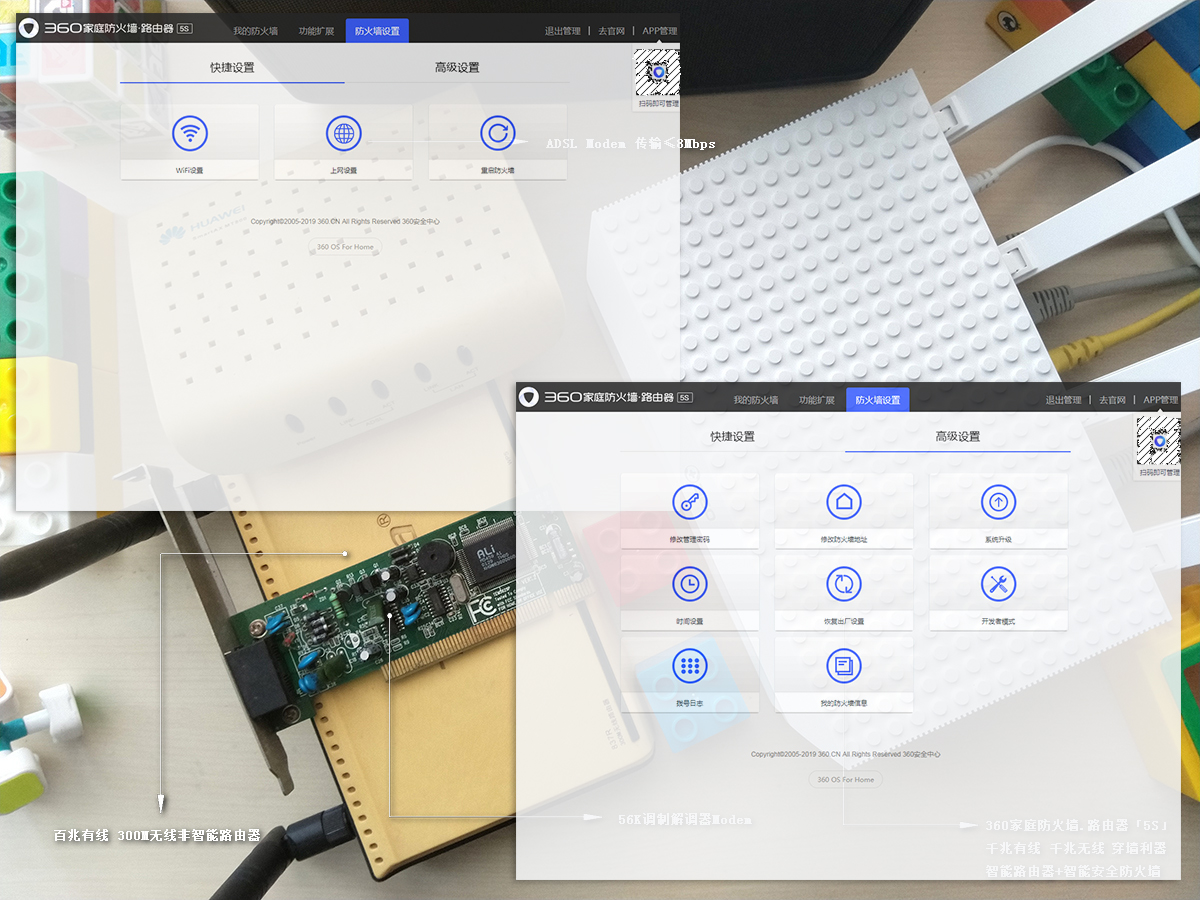Select 高级设置 sub-tab in the upper window
Viewport: 1200px width, 900px height.
point(457,68)
